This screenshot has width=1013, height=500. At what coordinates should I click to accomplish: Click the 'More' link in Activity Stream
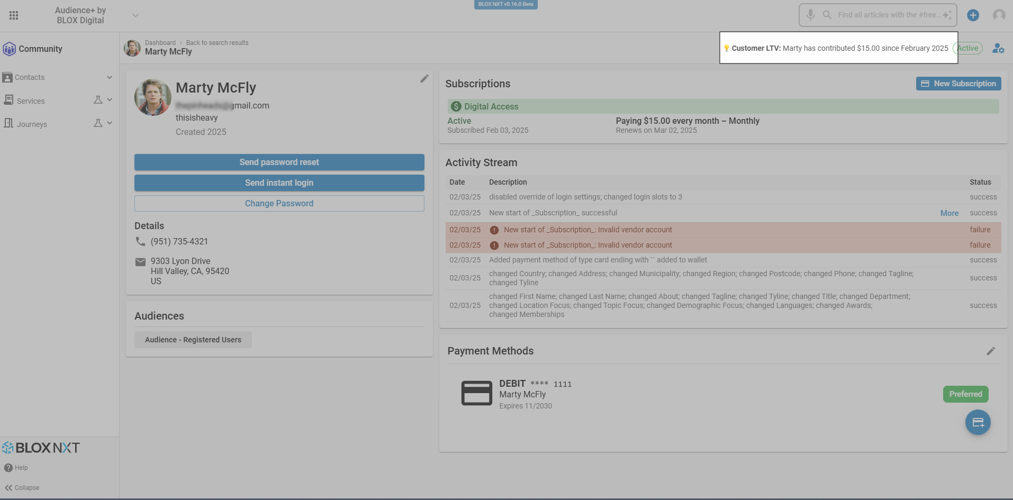[949, 213]
